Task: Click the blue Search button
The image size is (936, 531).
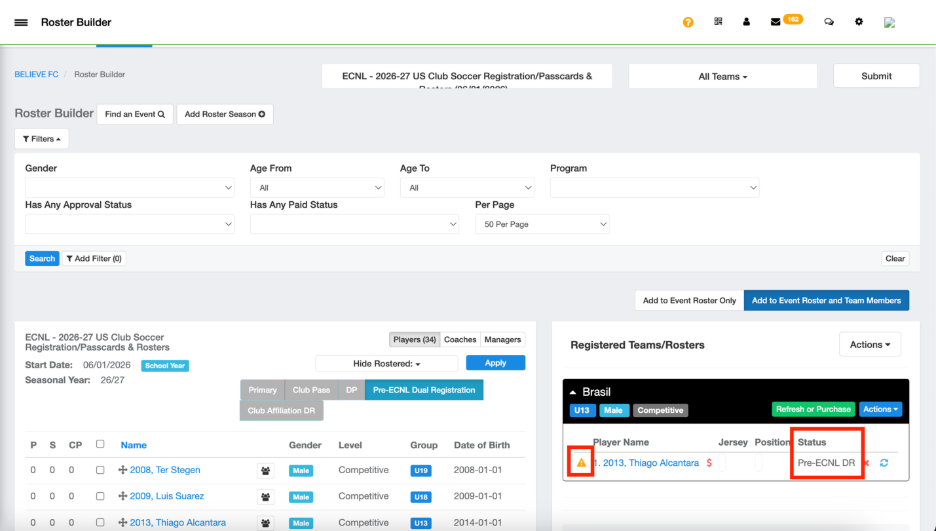Action: click(x=42, y=258)
